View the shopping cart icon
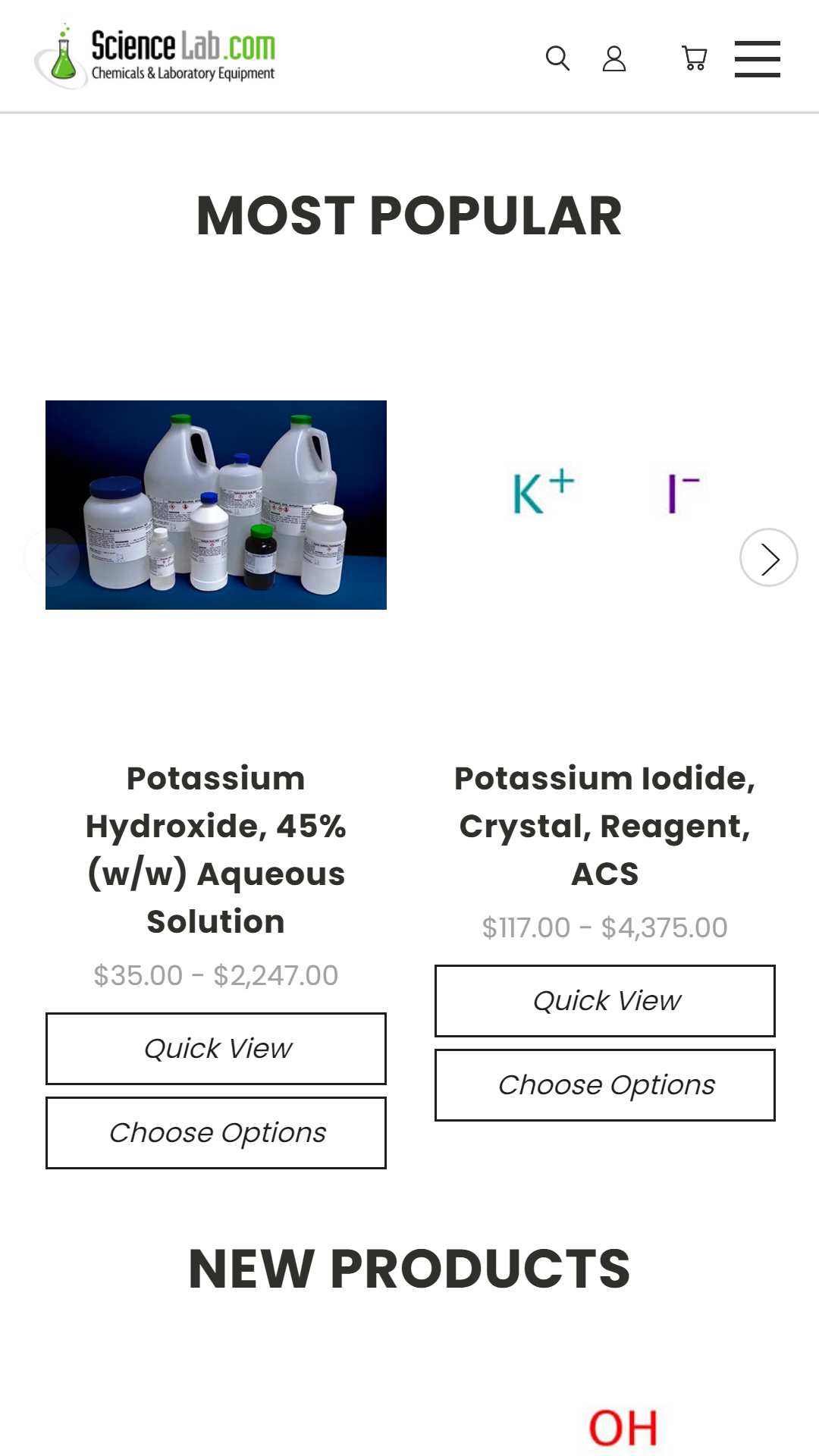Screen dimensions: 819x1456 click(x=694, y=58)
